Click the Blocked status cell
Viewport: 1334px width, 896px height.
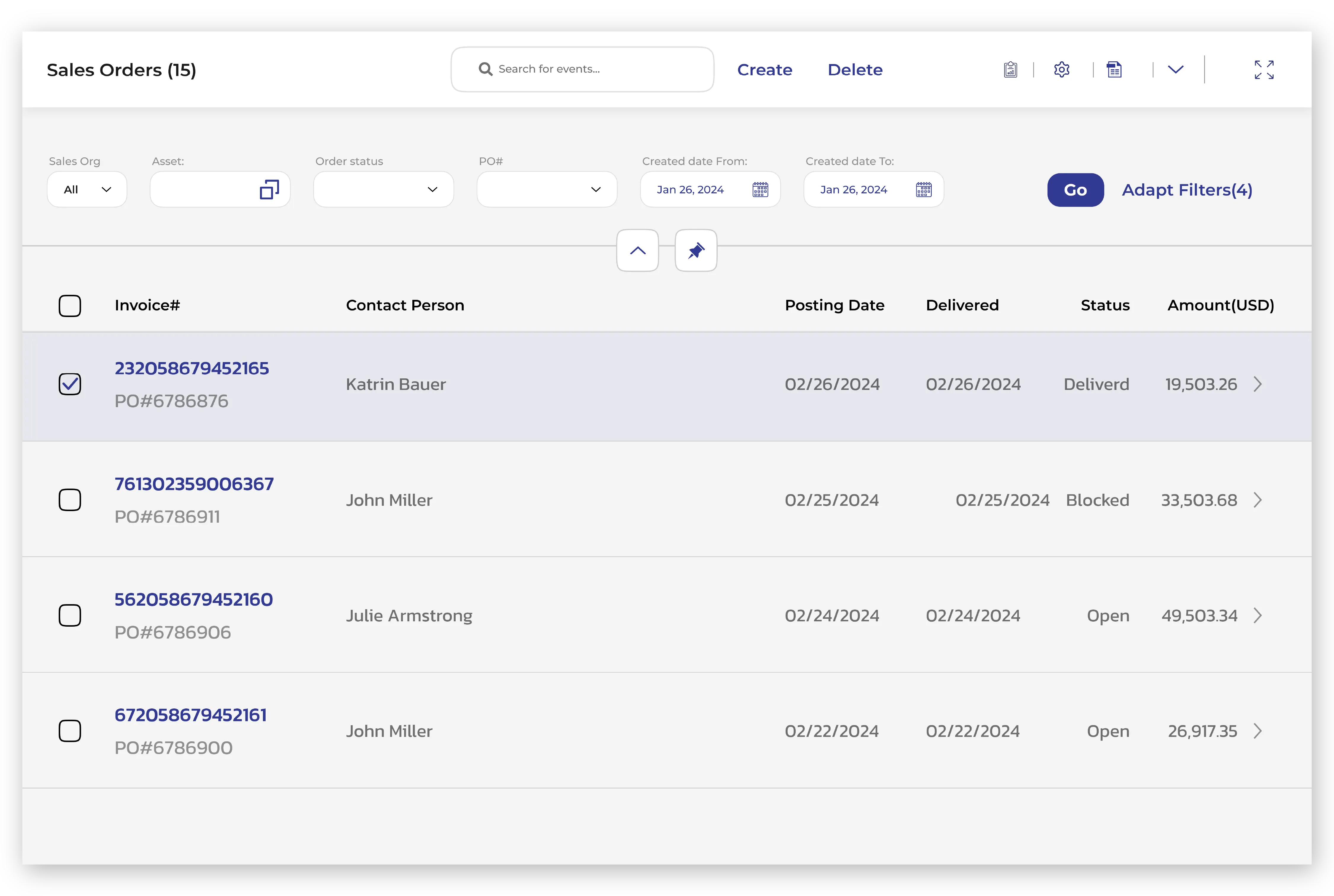(x=1097, y=500)
